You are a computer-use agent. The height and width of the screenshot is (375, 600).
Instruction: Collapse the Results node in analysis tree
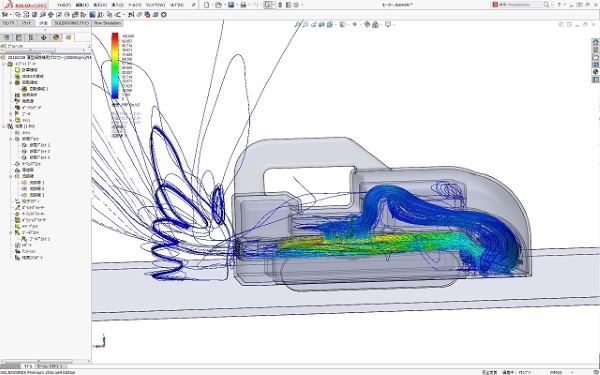pos(4,126)
